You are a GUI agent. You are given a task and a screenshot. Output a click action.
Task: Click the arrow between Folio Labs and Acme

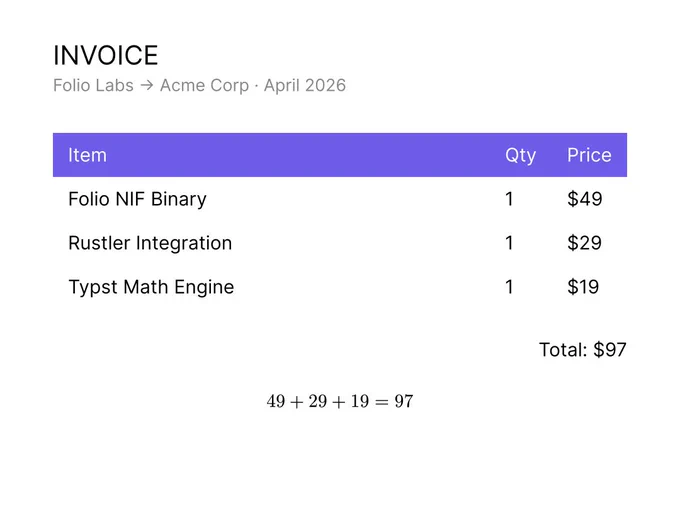coord(147,85)
